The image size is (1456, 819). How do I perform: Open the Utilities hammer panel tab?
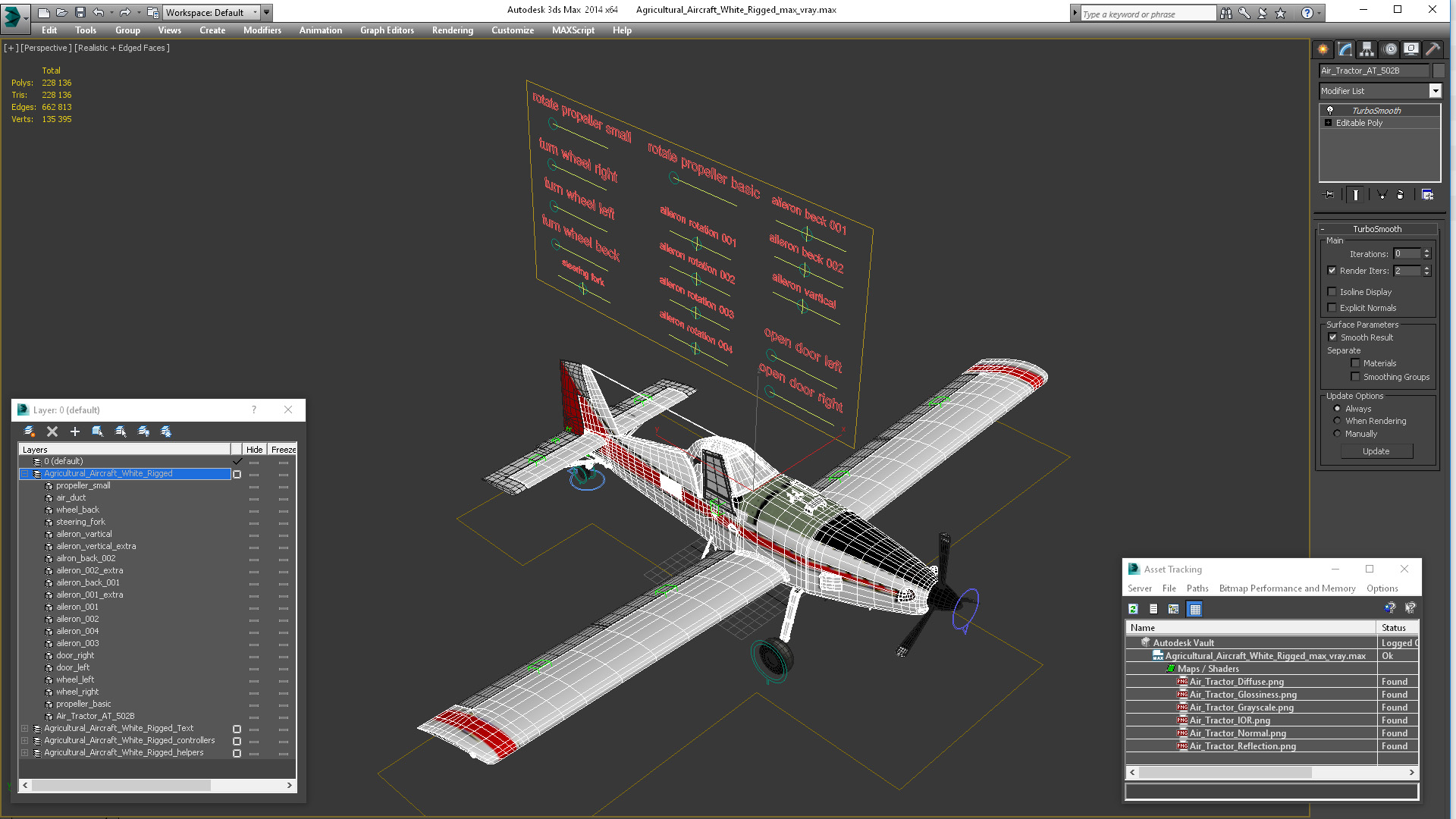tap(1432, 49)
